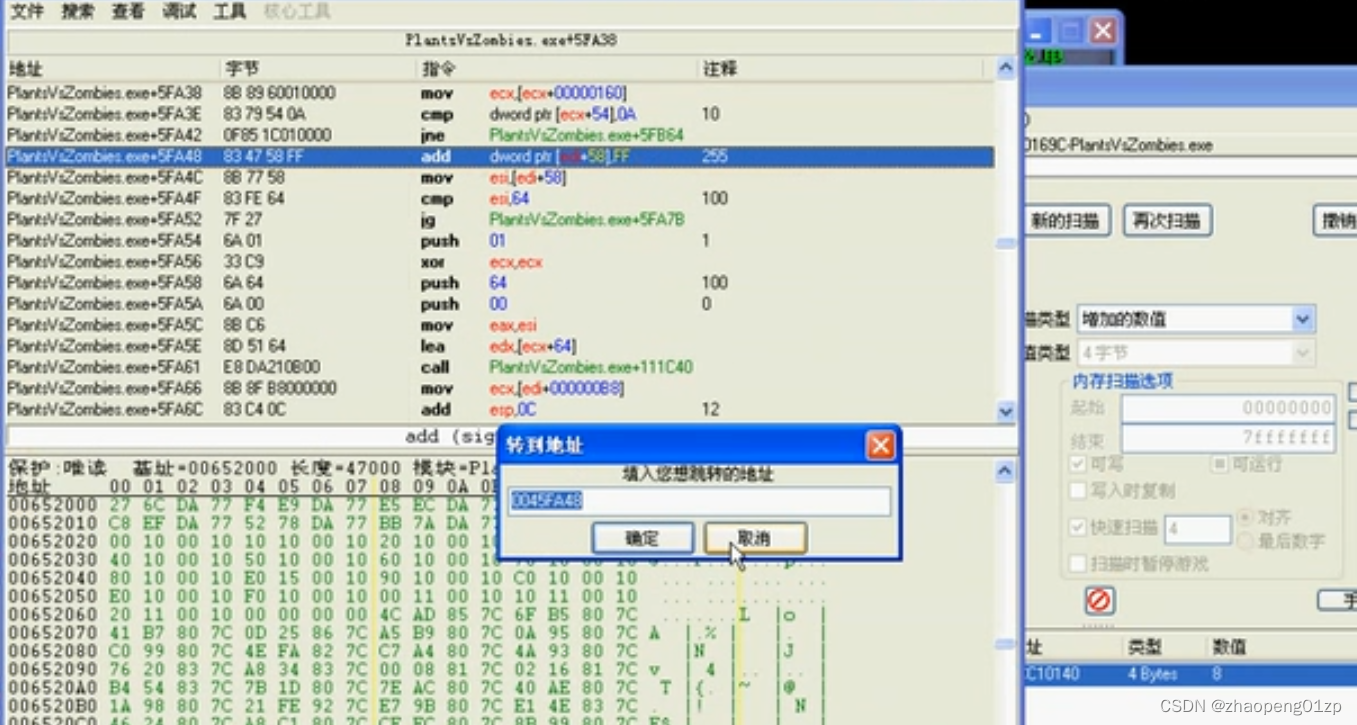Open the 核心工具 menu
1357x725 pixels.
coord(297,12)
